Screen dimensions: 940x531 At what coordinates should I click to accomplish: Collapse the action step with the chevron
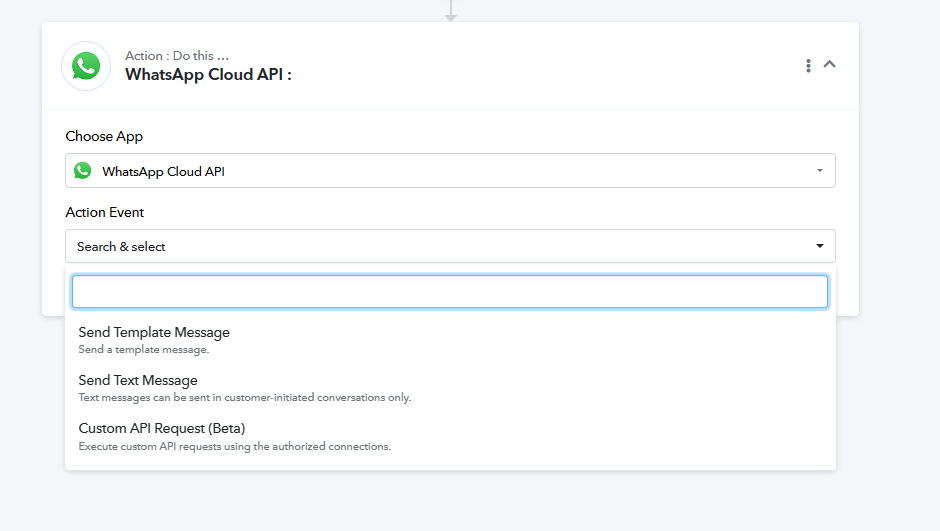click(830, 64)
